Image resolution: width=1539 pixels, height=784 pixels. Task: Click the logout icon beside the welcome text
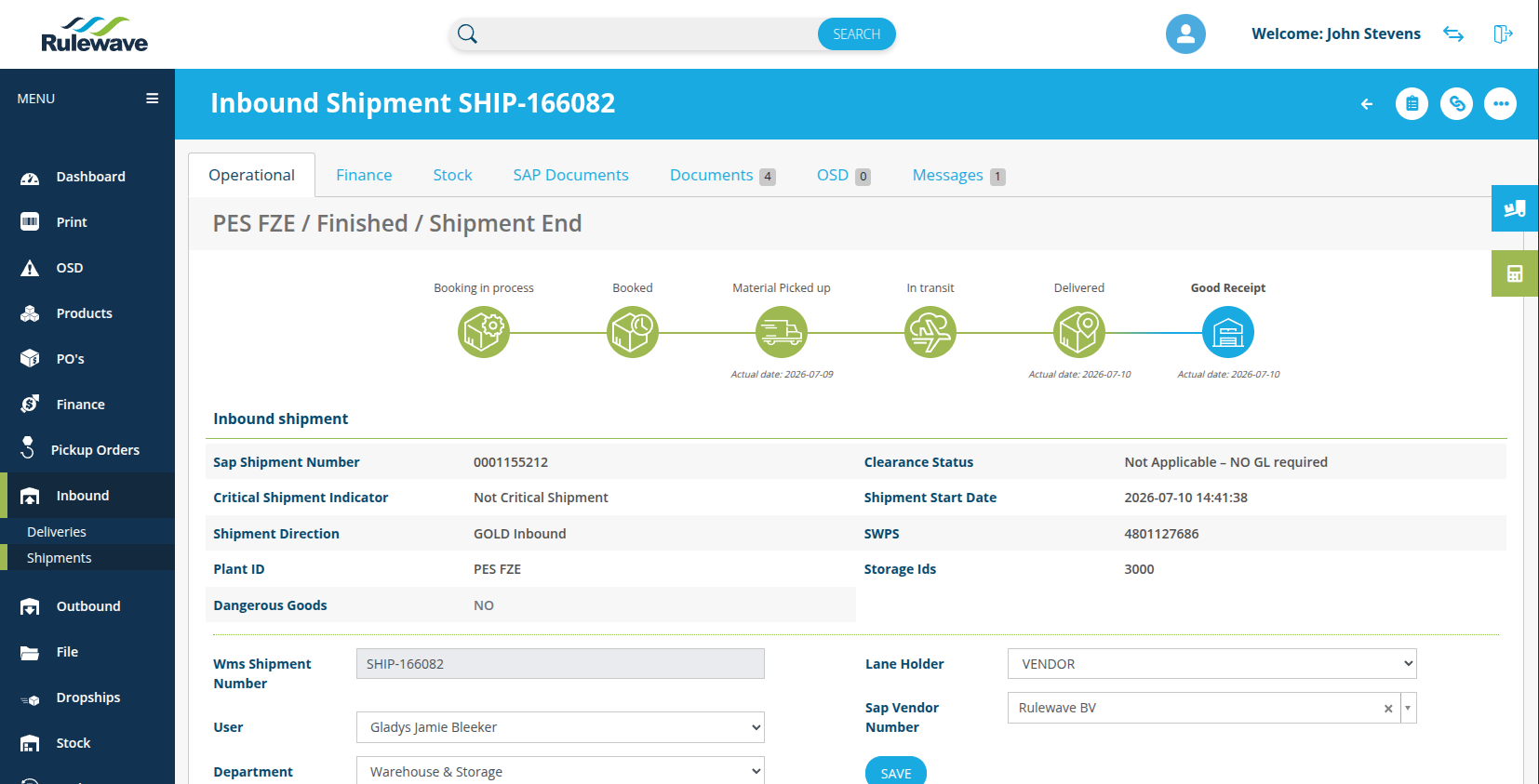(1503, 34)
